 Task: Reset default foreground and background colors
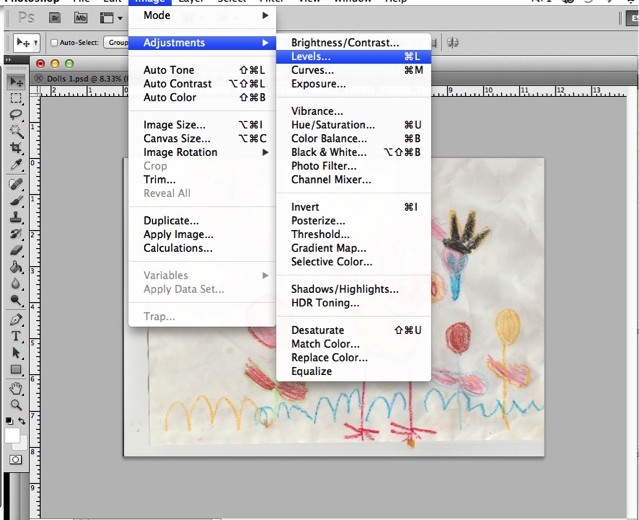tap(9, 421)
